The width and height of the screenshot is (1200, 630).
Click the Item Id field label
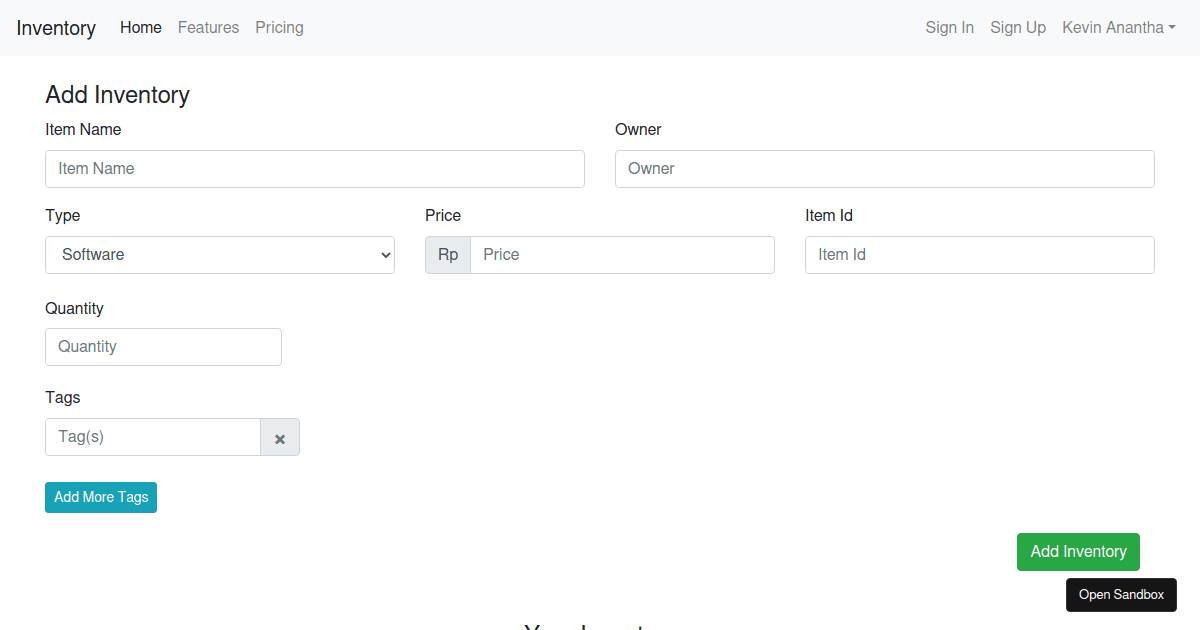pos(829,216)
